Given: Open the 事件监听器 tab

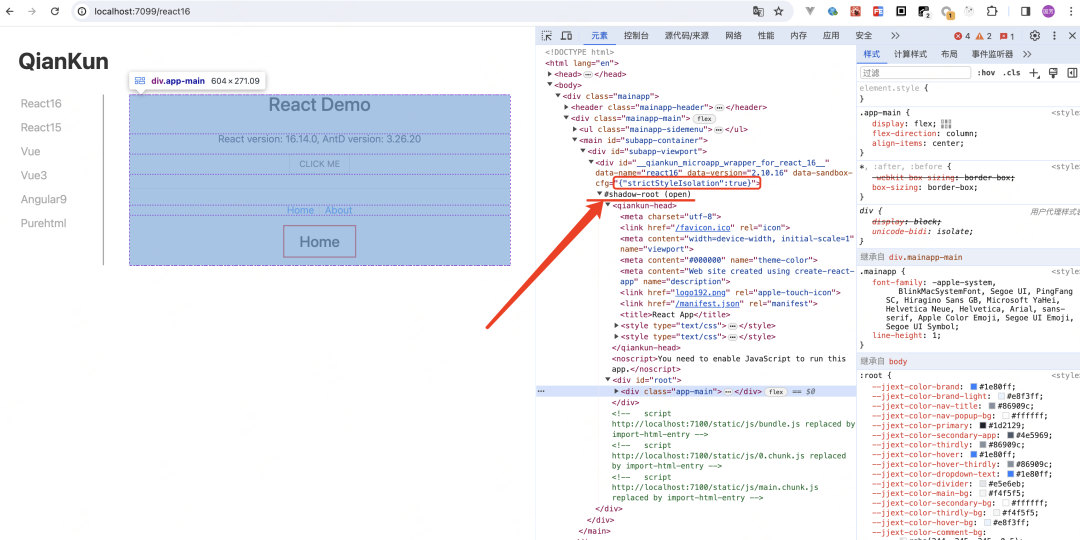Looking at the screenshot, I should pos(992,54).
